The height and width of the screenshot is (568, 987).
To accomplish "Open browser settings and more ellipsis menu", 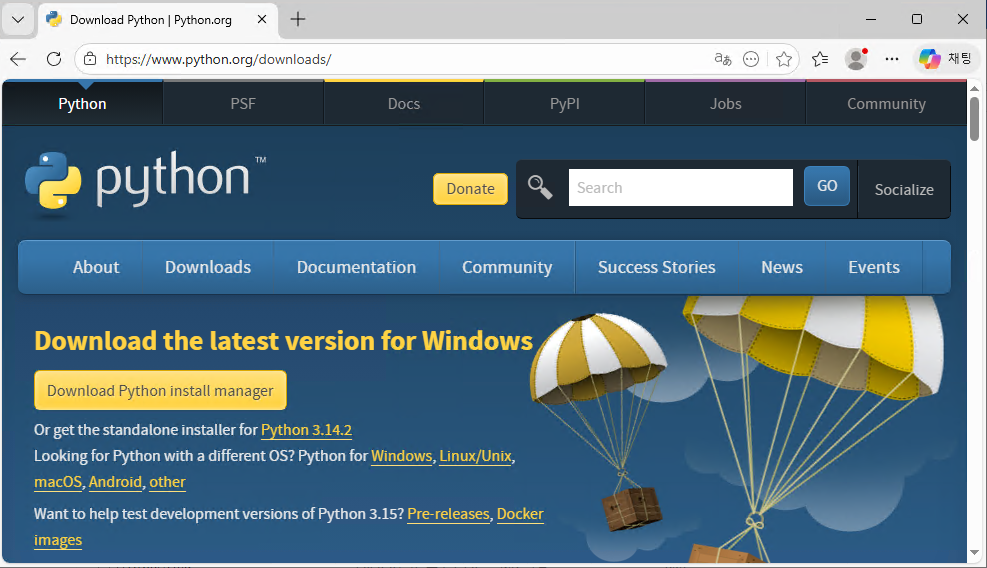I will pos(892,59).
